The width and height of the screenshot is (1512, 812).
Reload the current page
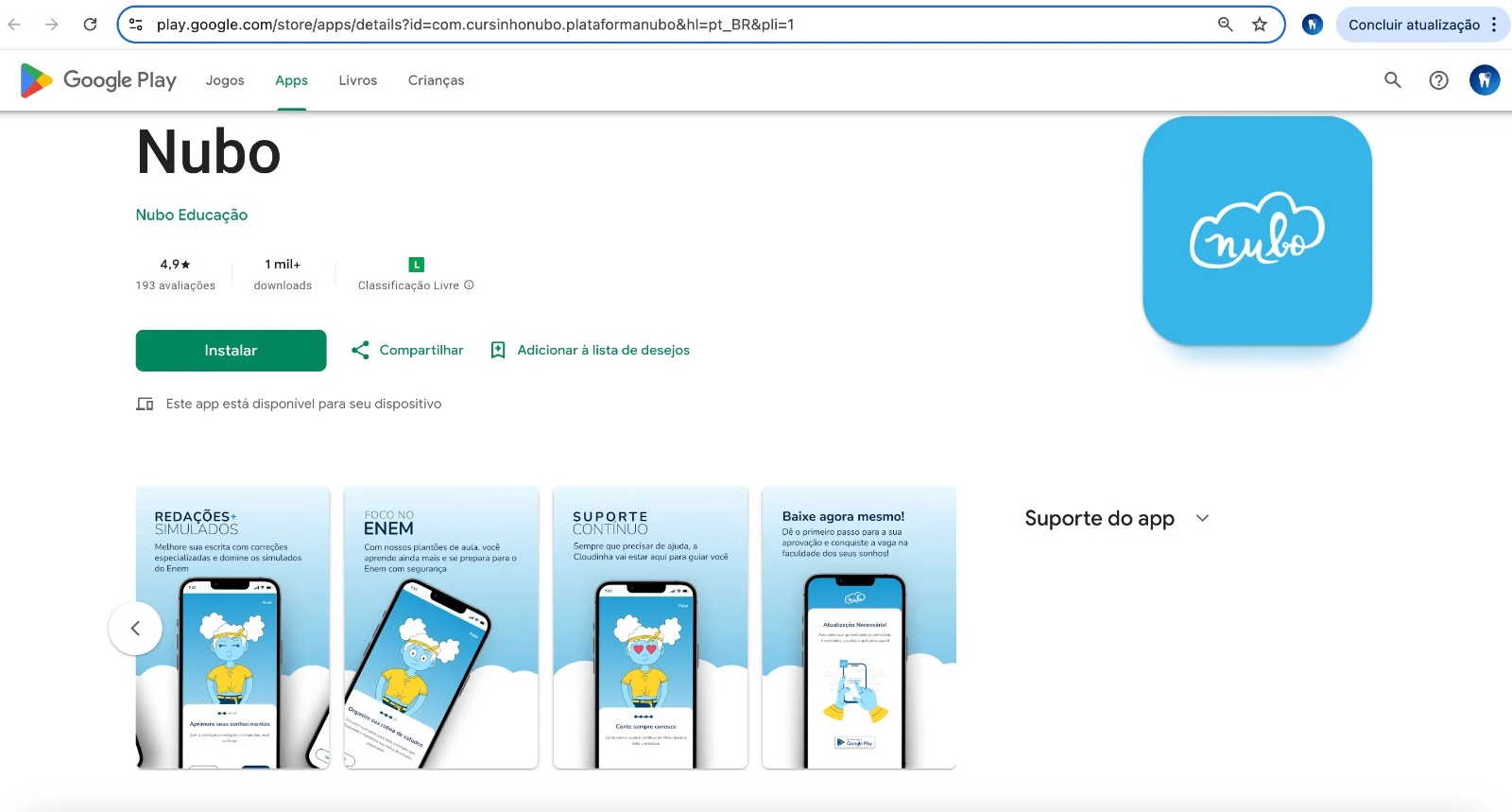pos(90,25)
